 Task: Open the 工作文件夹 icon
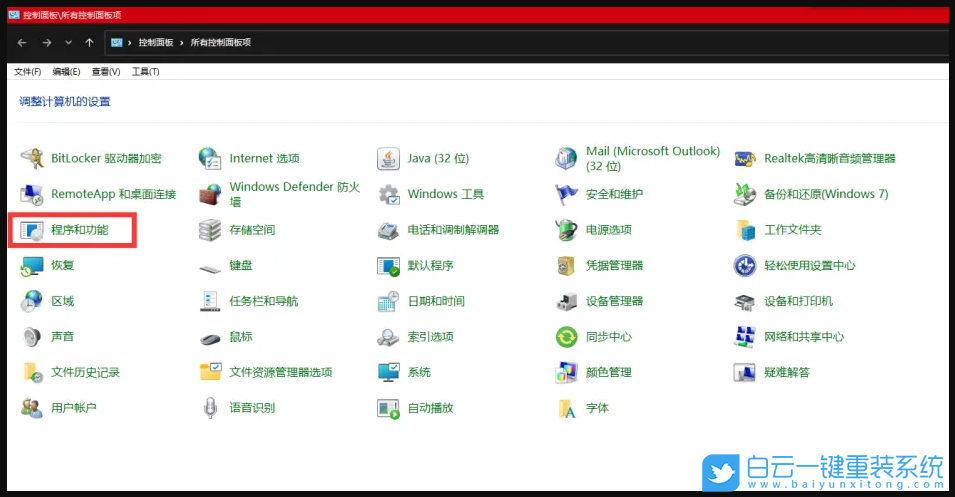pos(745,230)
